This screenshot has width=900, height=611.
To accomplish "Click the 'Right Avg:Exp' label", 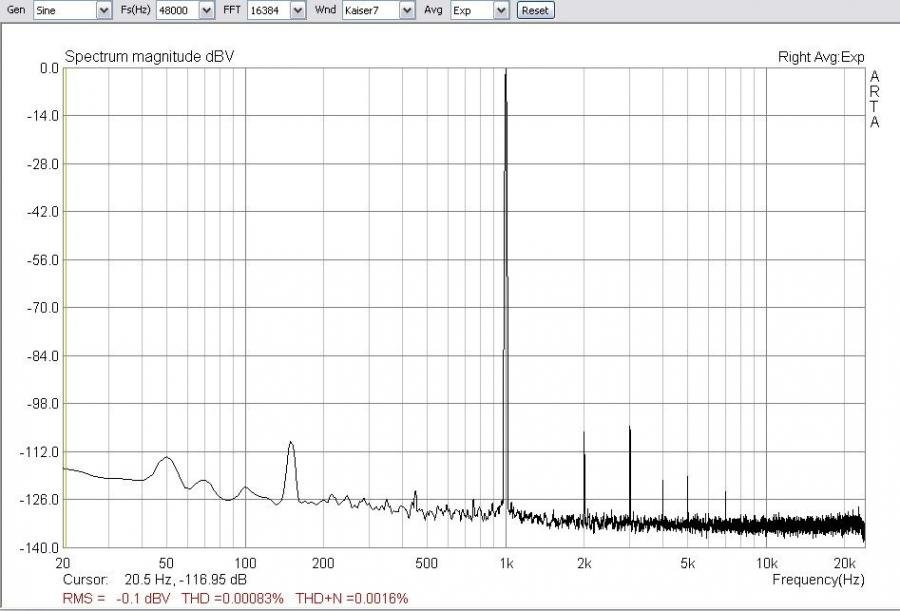I will [821, 57].
